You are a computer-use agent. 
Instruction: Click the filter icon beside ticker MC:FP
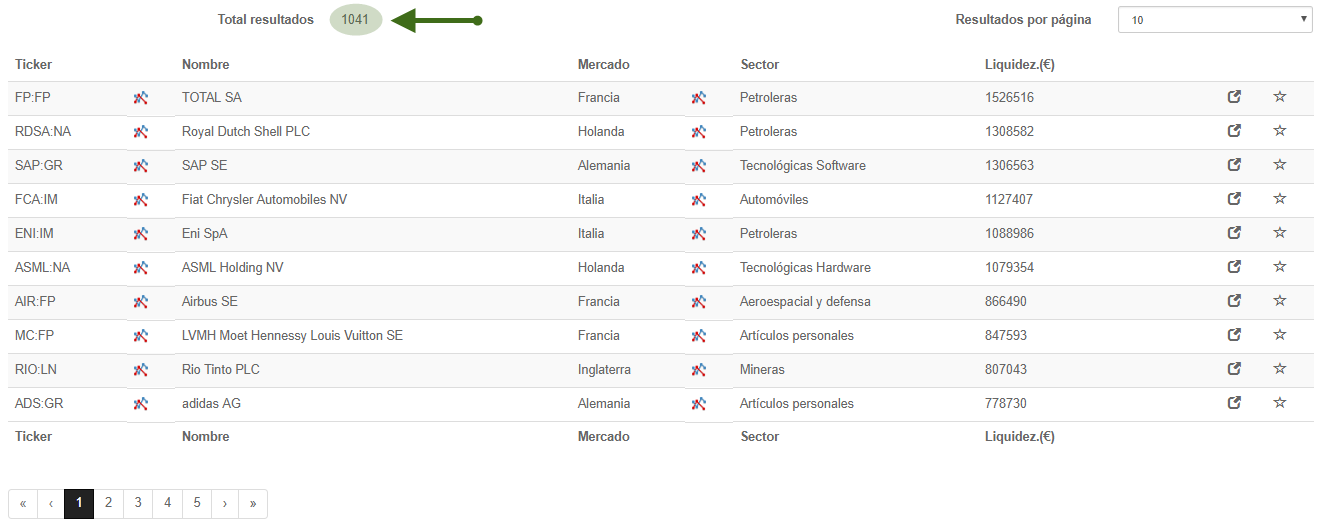pos(141,336)
